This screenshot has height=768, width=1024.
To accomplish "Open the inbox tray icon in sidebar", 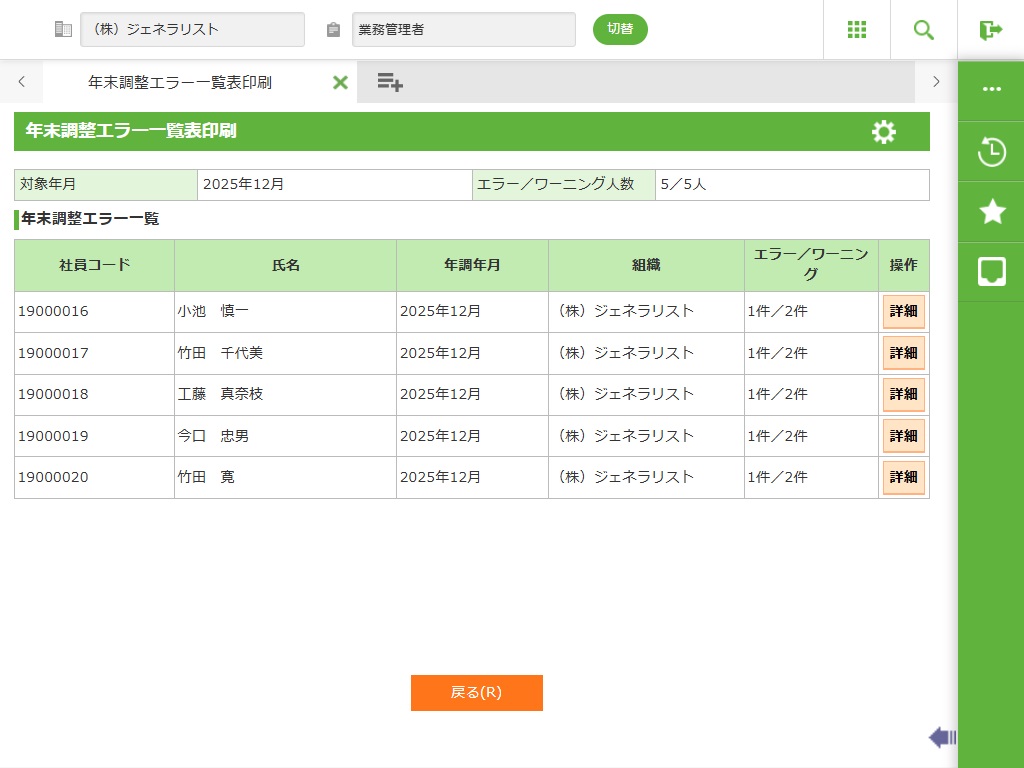I will (x=991, y=271).
